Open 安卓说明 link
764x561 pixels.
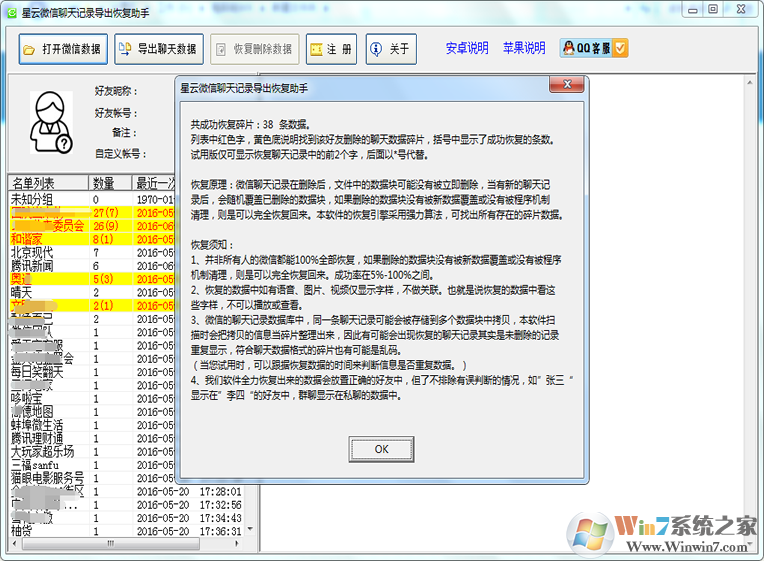[x=467, y=48]
